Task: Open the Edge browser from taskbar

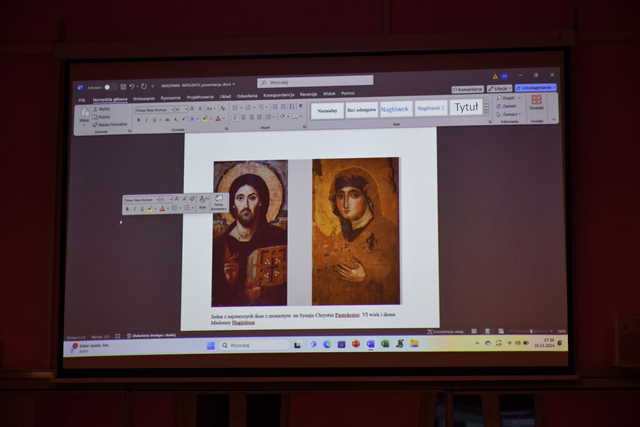Action: (x=327, y=345)
